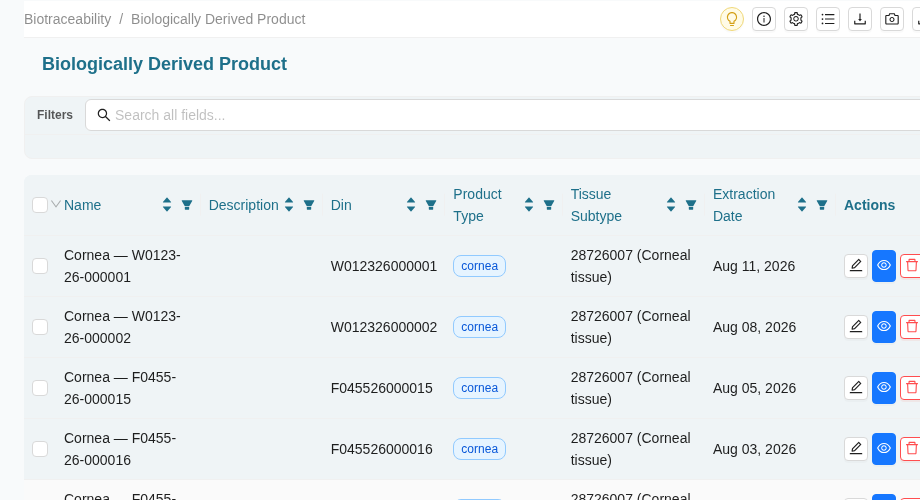Click extraction date Aug 05, 2026
Image resolution: width=920 pixels, height=500 pixels.
pos(754,388)
